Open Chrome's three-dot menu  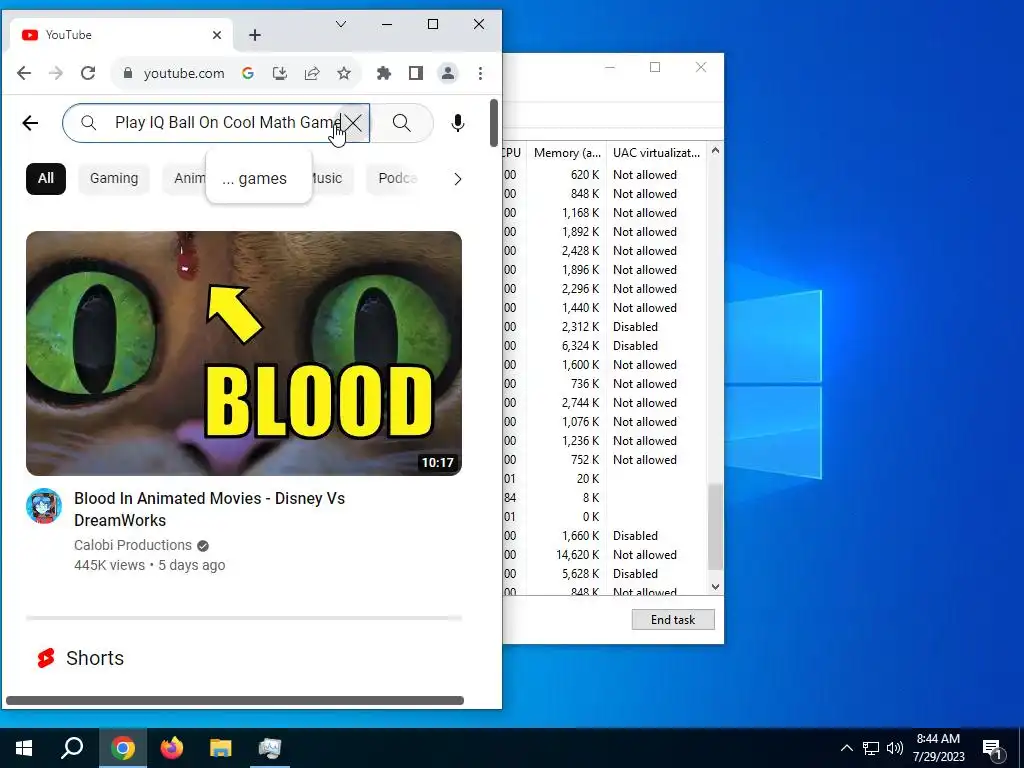point(480,73)
